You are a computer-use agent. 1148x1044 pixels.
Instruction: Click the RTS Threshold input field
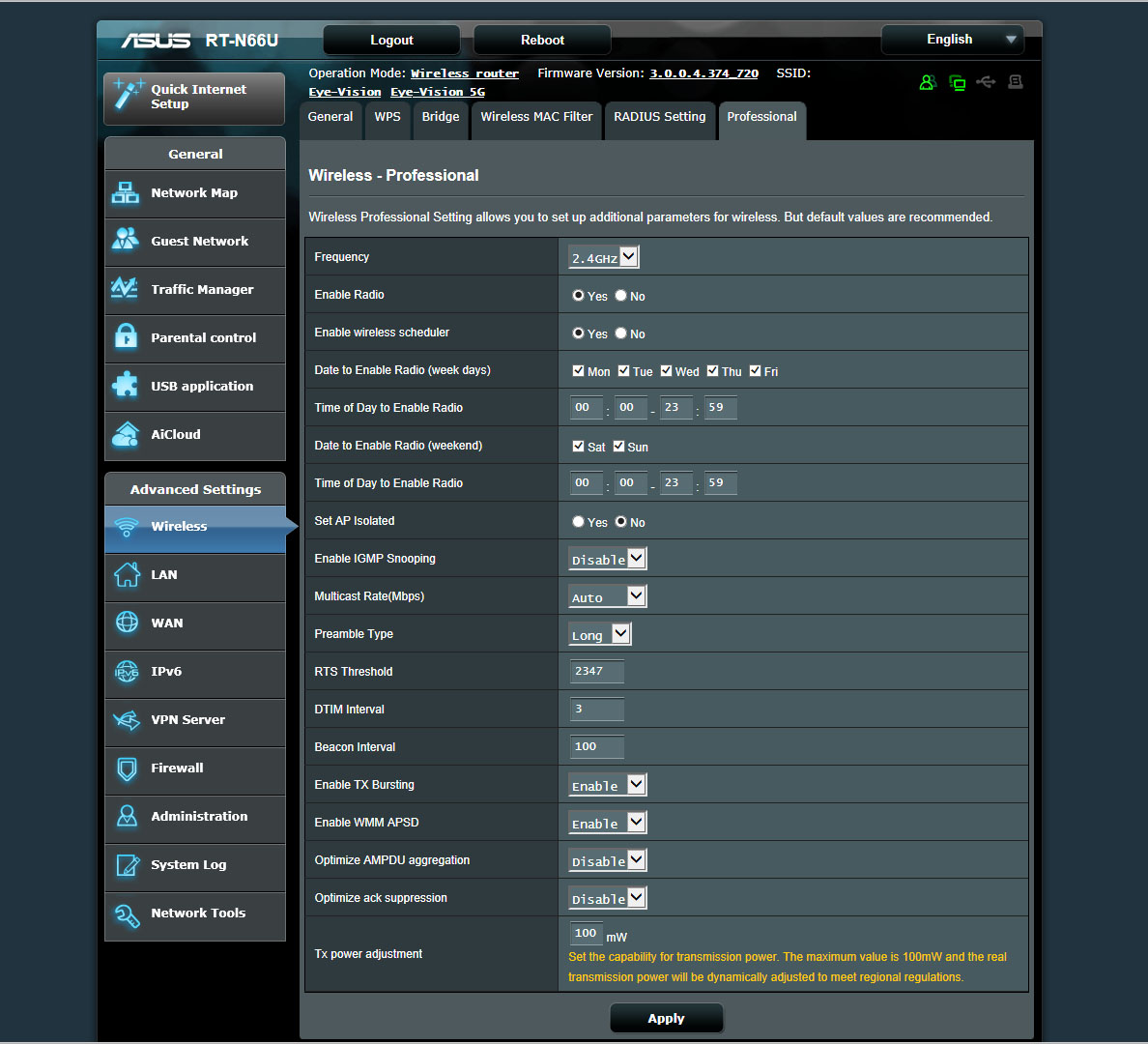click(x=596, y=671)
